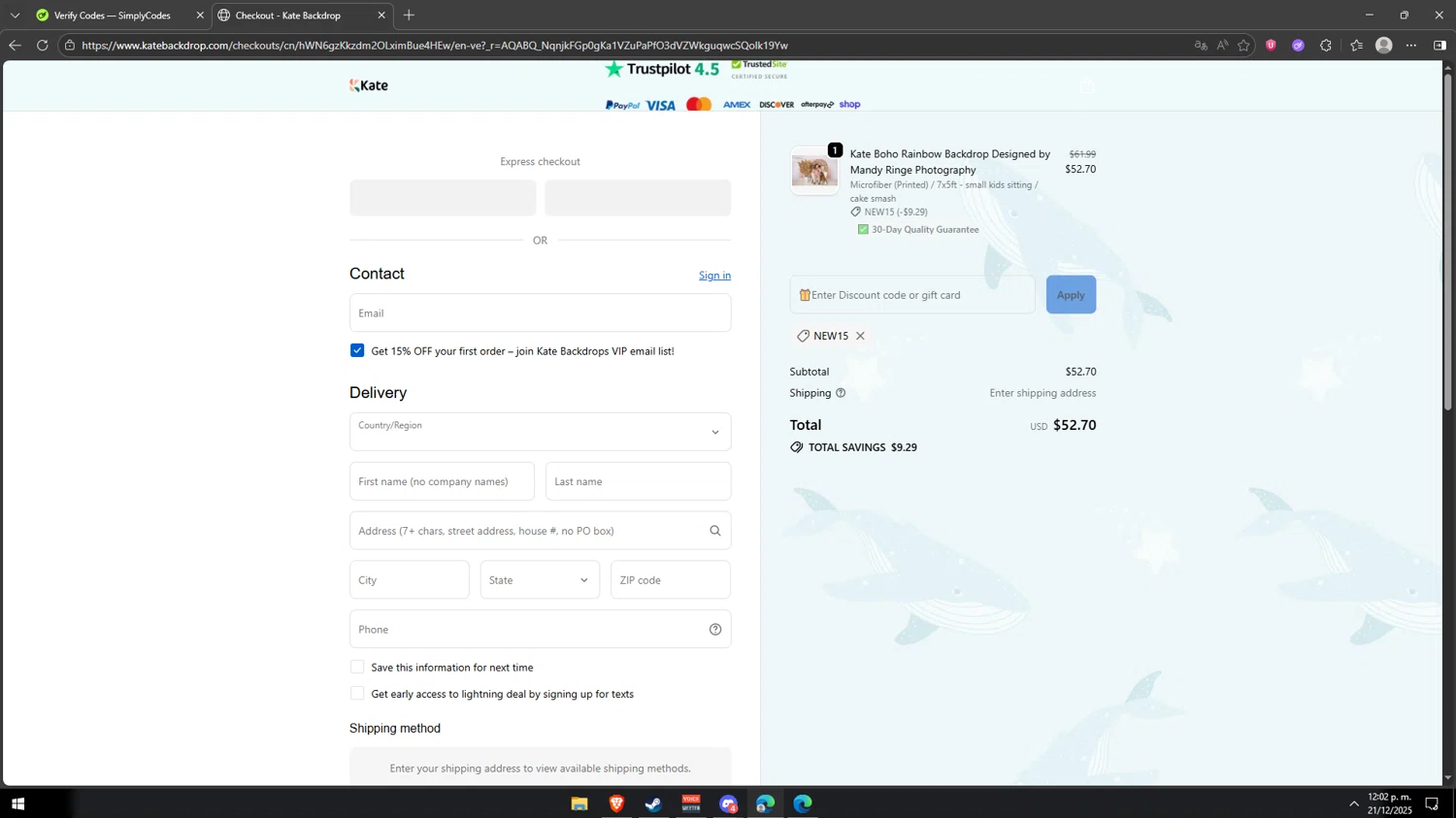Open the browser Extensions menu
1456x818 pixels.
tap(1326, 46)
